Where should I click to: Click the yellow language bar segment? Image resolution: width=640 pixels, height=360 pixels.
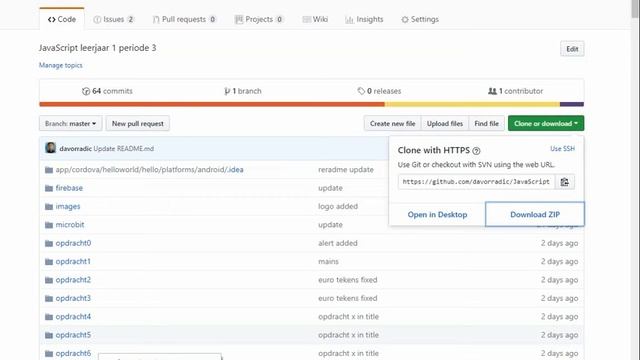click(x=472, y=104)
